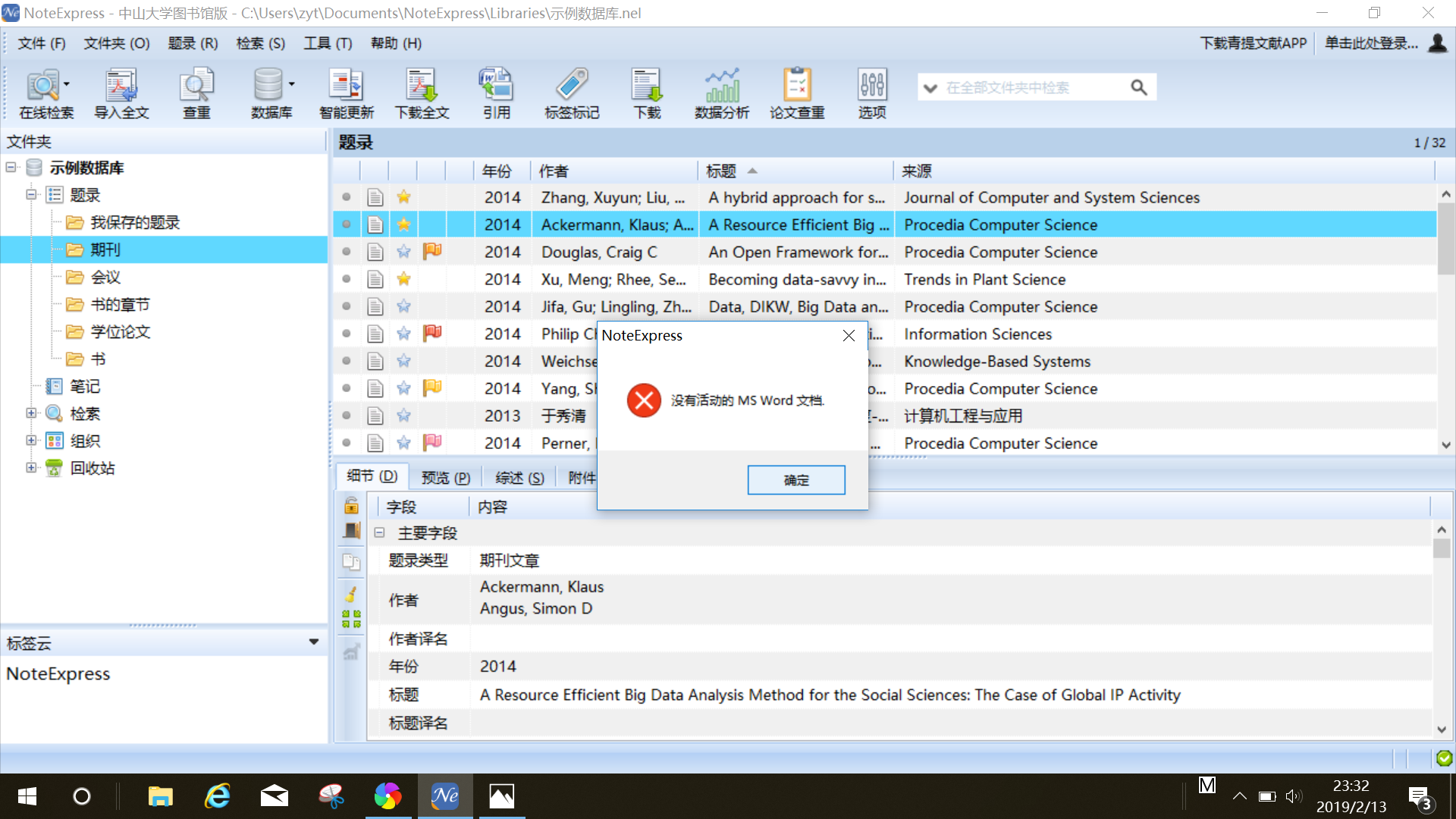The width and height of the screenshot is (1456, 819).
Task: Toggle star for 于秀清 record
Action: [x=403, y=416]
